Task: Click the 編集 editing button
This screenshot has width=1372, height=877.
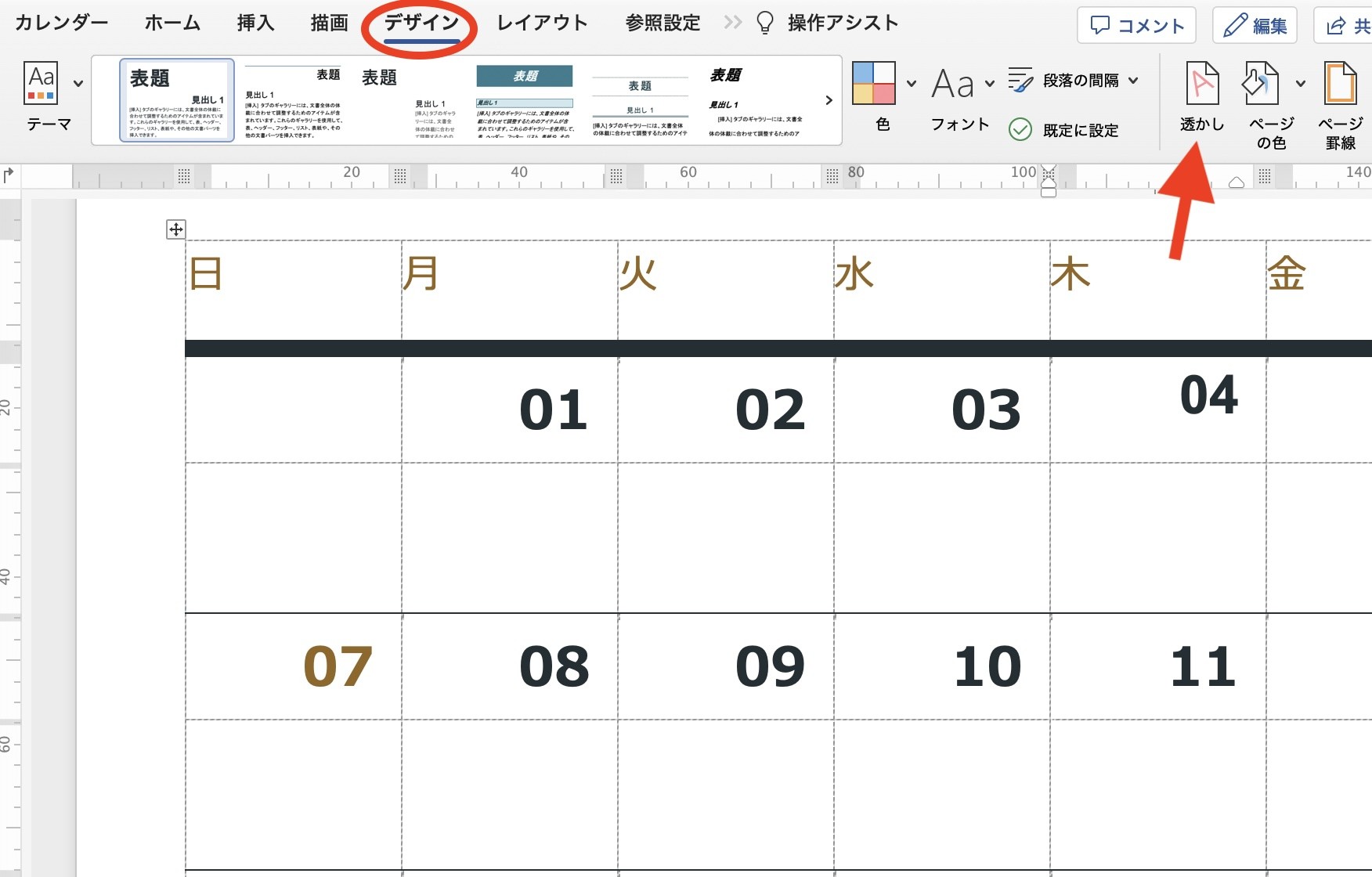Action: coord(1255,25)
